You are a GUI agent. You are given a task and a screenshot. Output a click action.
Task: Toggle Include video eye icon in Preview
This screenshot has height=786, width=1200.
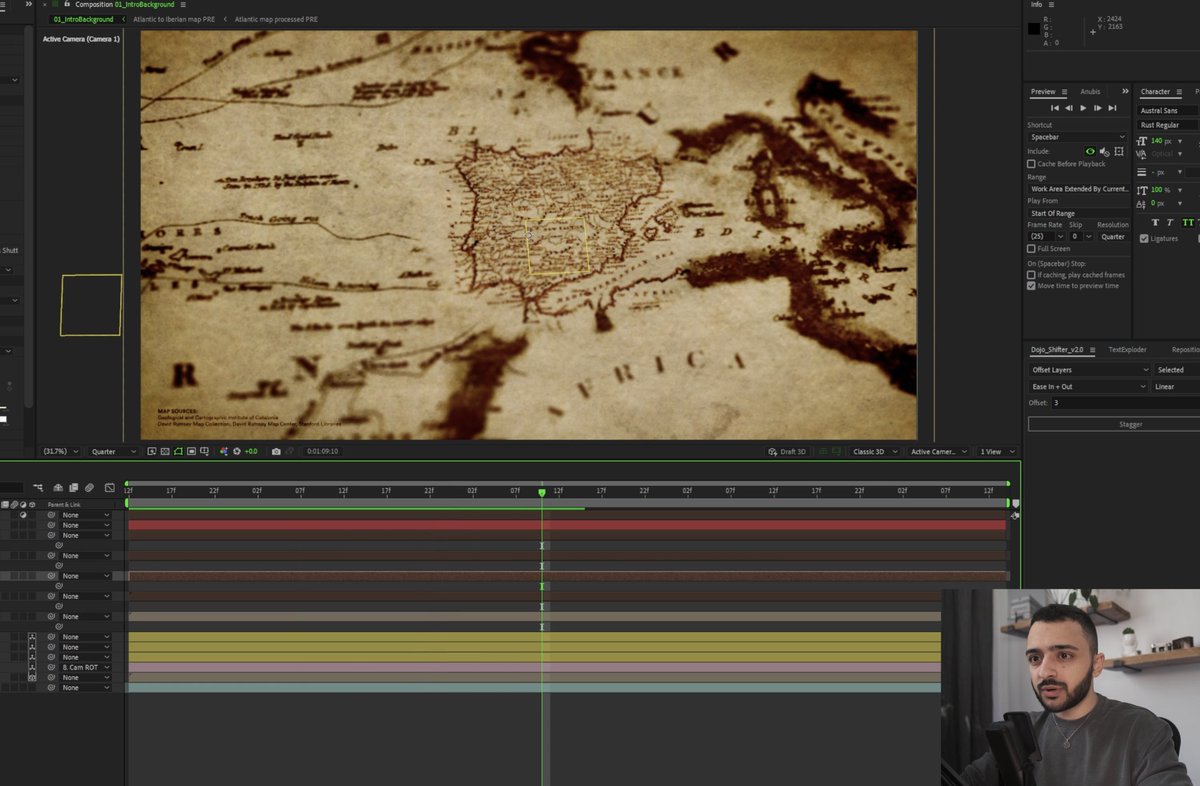point(1090,151)
